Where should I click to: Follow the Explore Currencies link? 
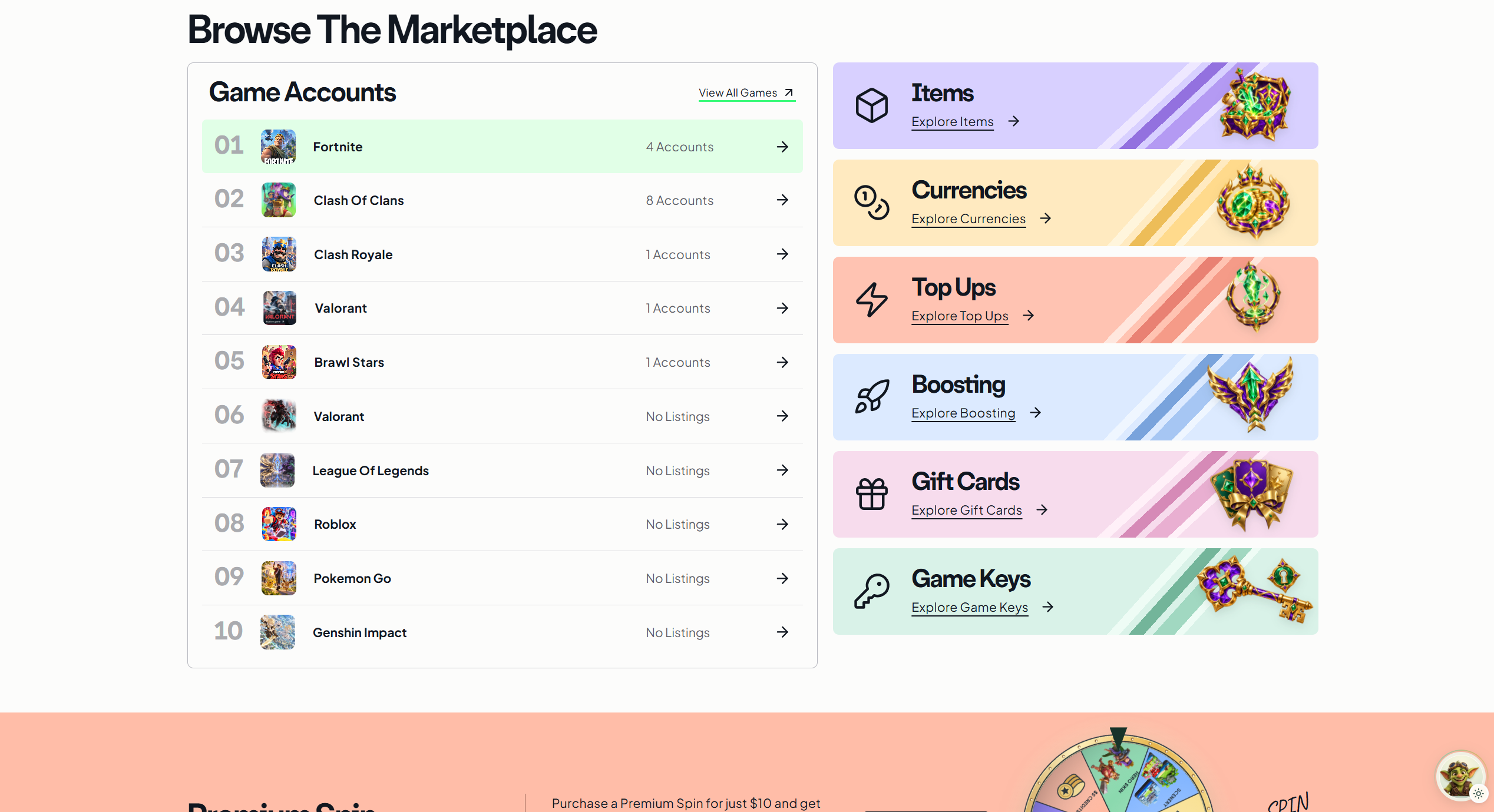(x=969, y=219)
